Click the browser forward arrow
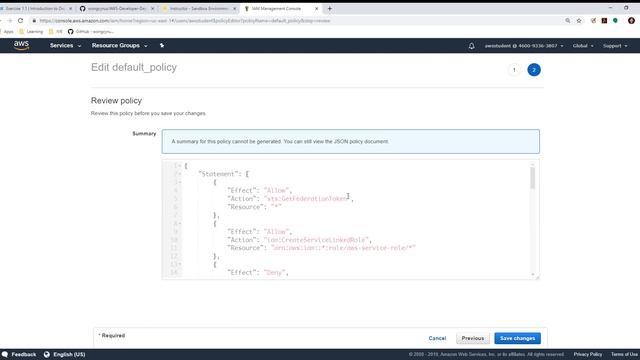 tap(10, 20)
